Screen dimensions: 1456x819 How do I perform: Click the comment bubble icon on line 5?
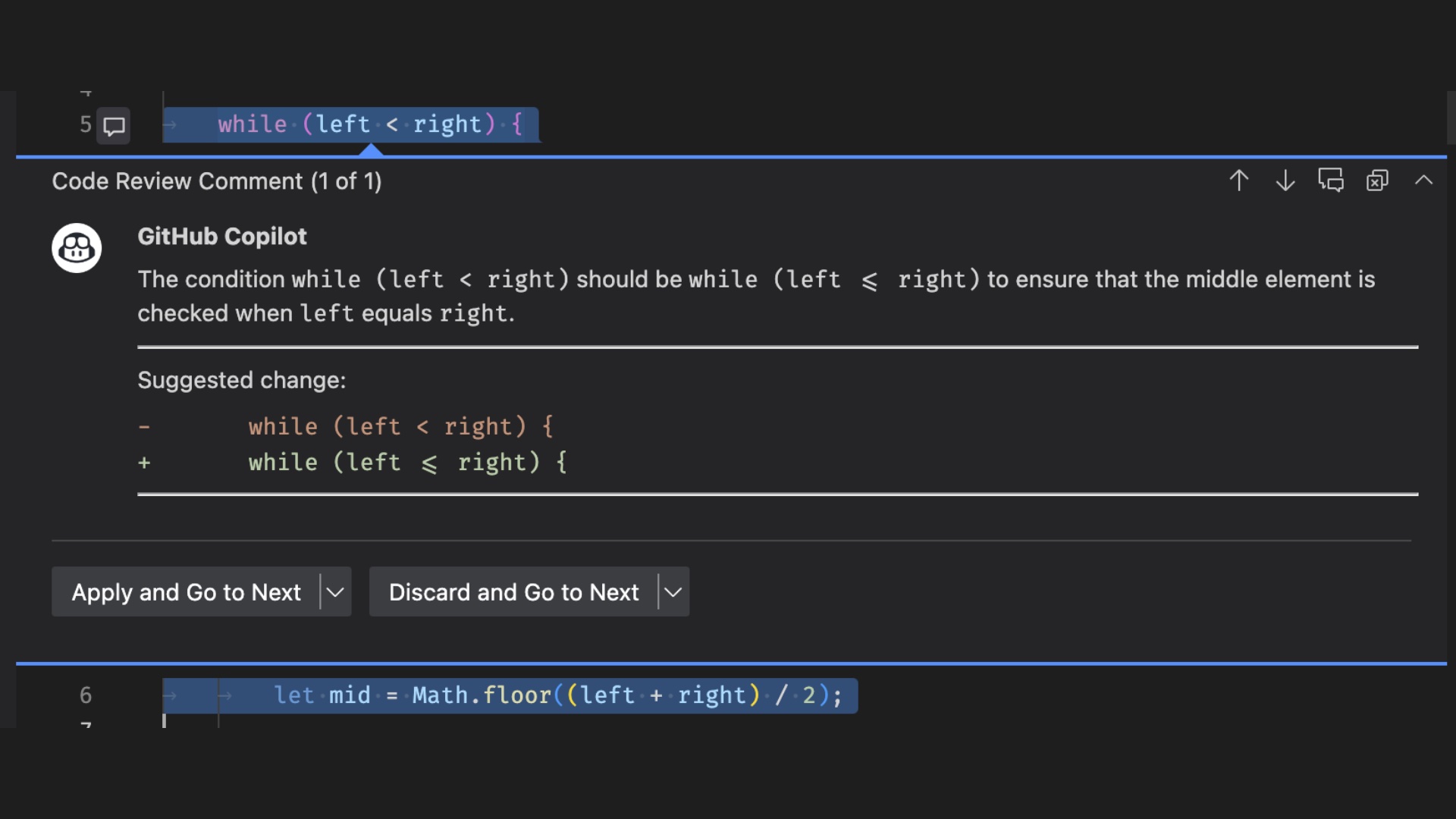[113, 126]
